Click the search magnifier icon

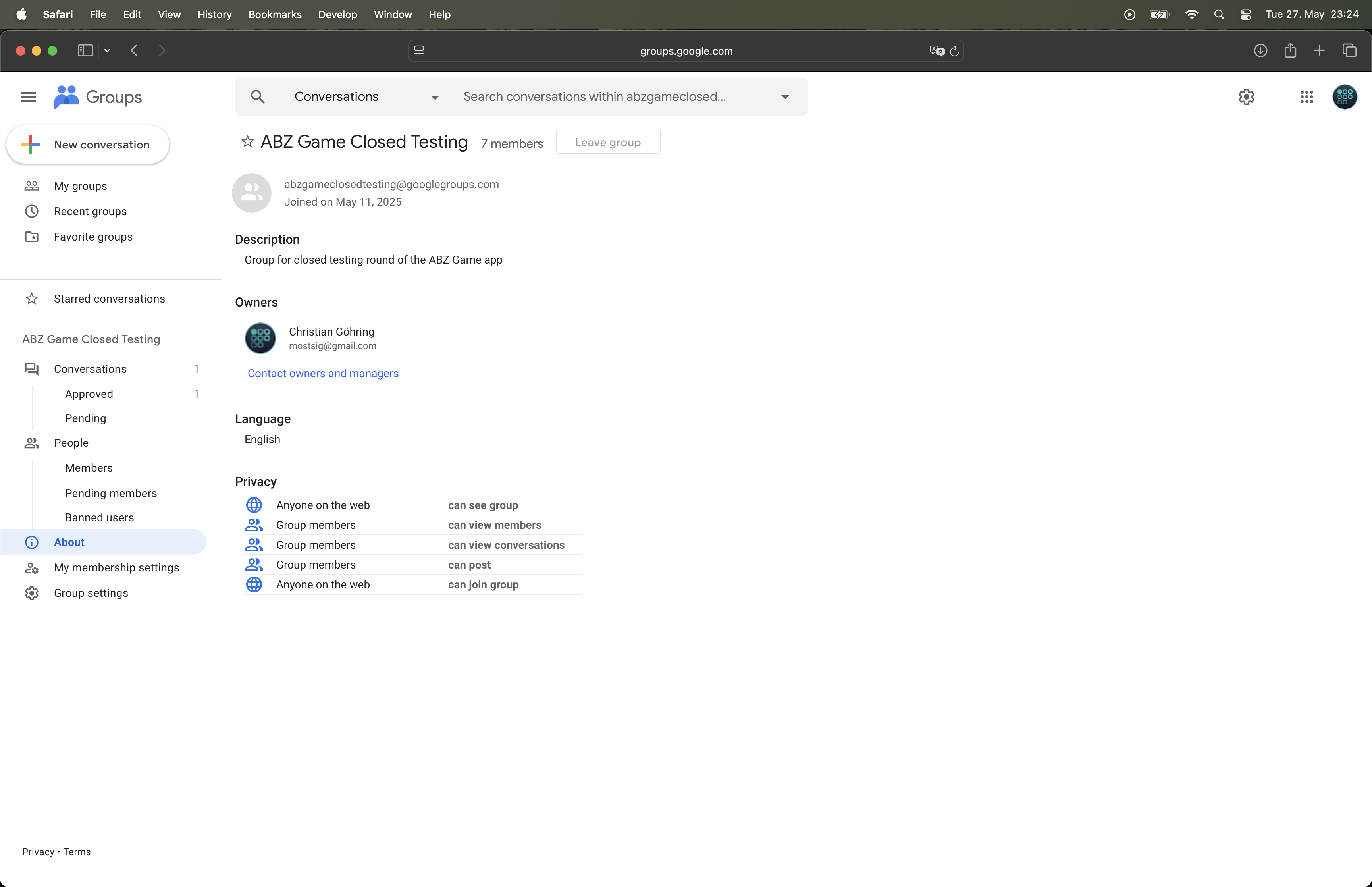[x=257, y=97]
